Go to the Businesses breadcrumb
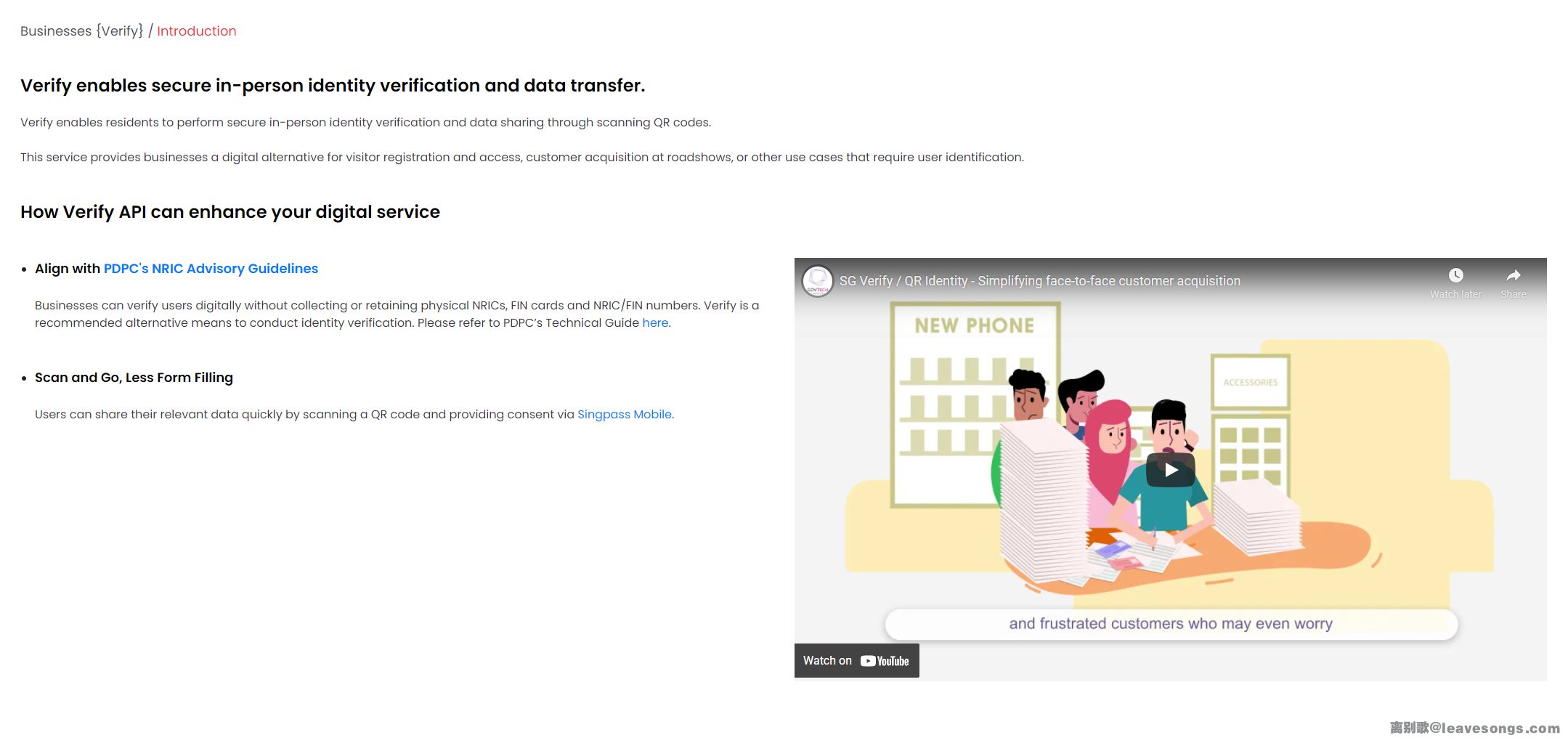The width and height of the screenshot is (1568, 743). [x=56, y=31]
